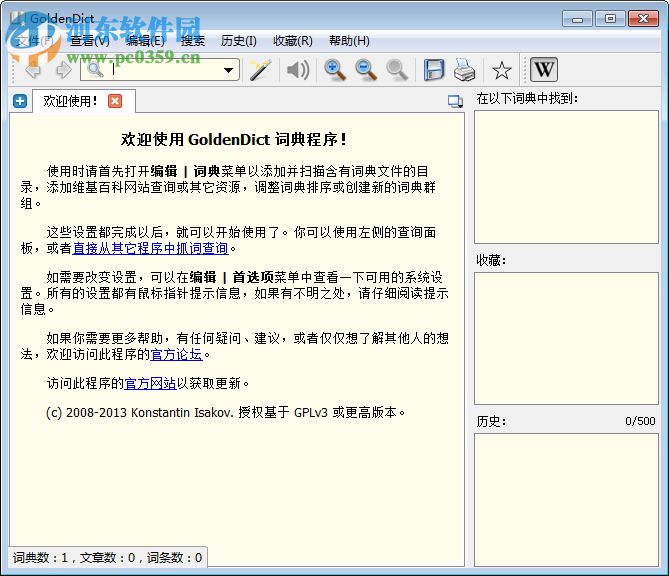Open the 帮助(H) menu
This screenshot has height=576, width=669.
(x=349, y=41)
